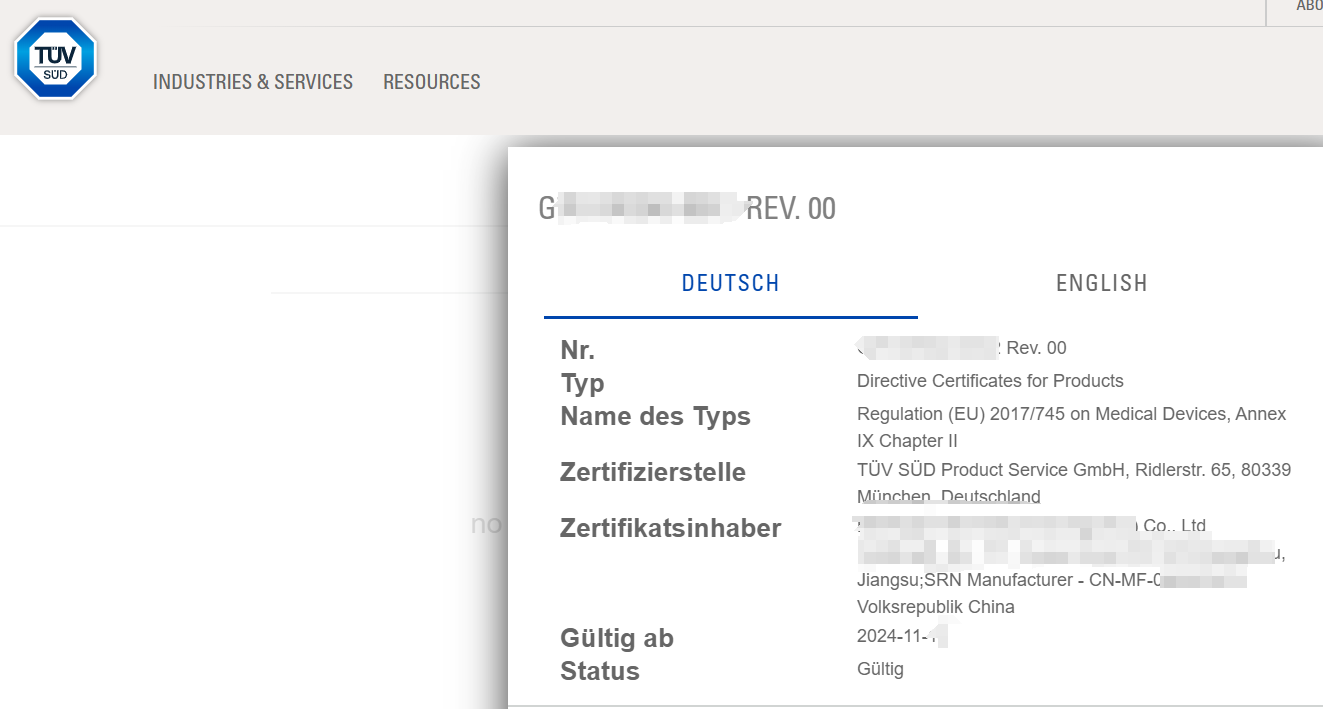Select the 'Zertifizierstelle' label

653,472
